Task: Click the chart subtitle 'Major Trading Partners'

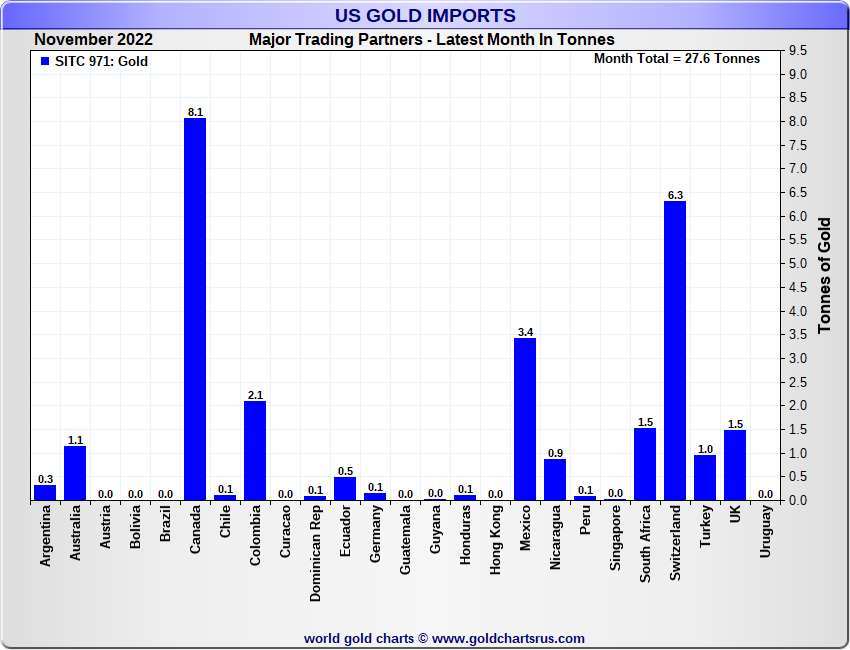Action: [x=336, y=40]
